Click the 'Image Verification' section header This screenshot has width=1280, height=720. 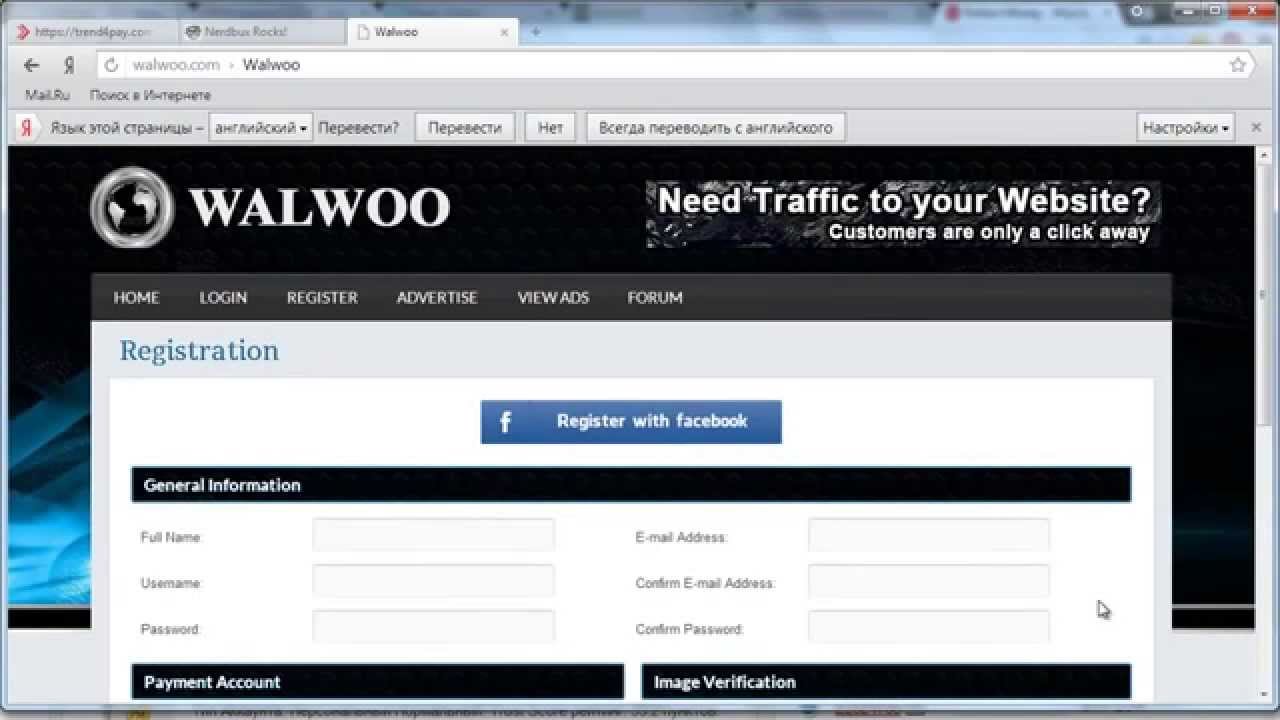point(886,682)
